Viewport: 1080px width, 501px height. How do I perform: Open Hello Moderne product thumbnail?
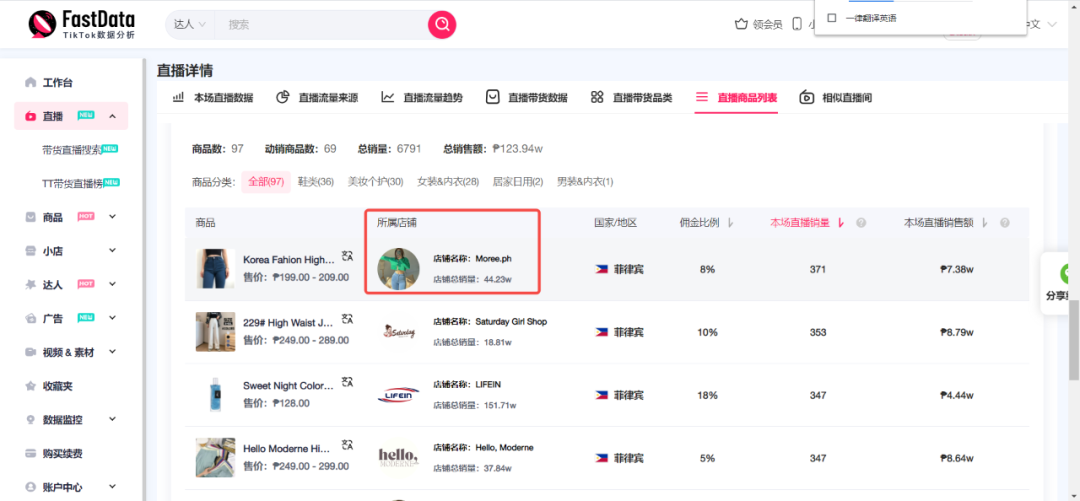tap(215, 458)
